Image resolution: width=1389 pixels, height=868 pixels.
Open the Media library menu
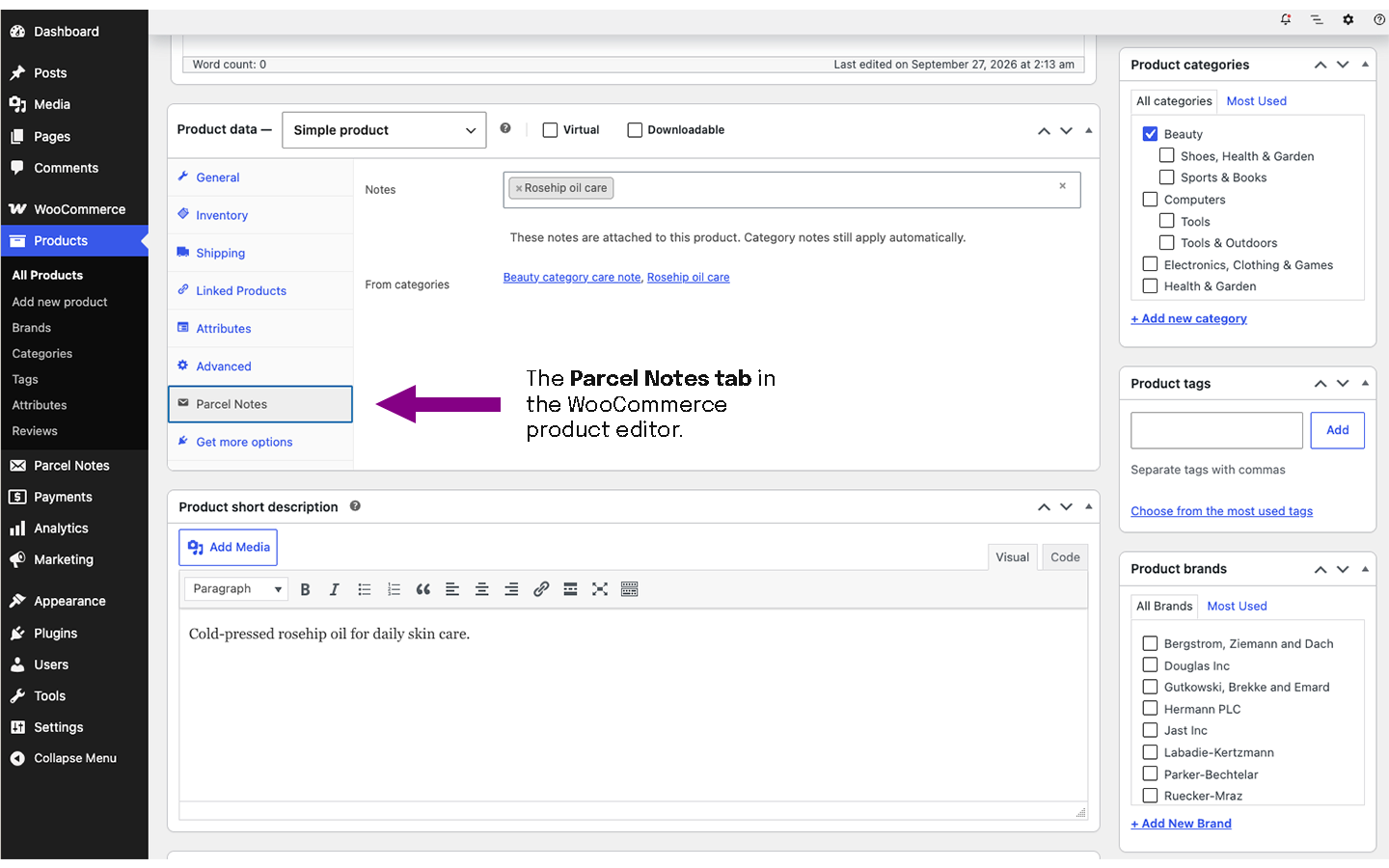point(74,104)
